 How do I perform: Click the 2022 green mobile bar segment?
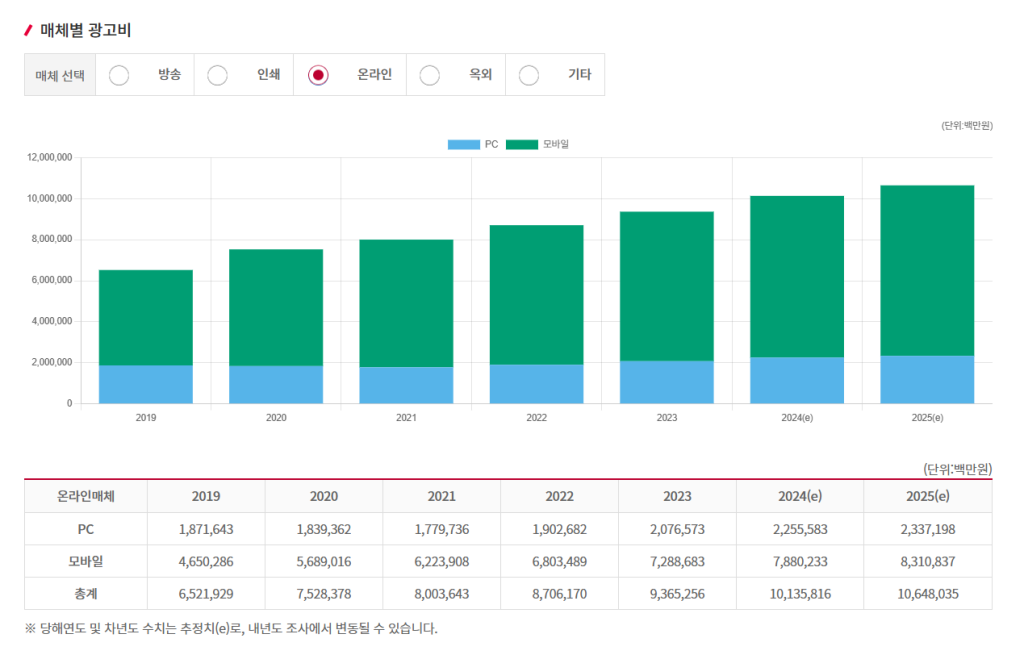click(536, 295)
